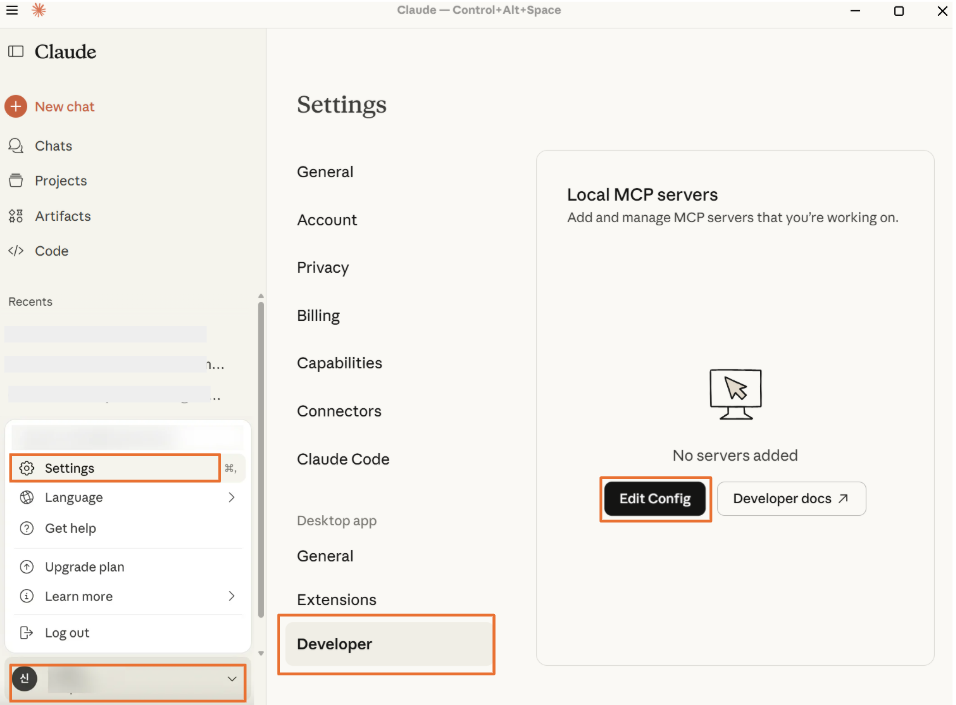
Task: Open the user account dropdown chevron
Action: [x=232, y=680]
